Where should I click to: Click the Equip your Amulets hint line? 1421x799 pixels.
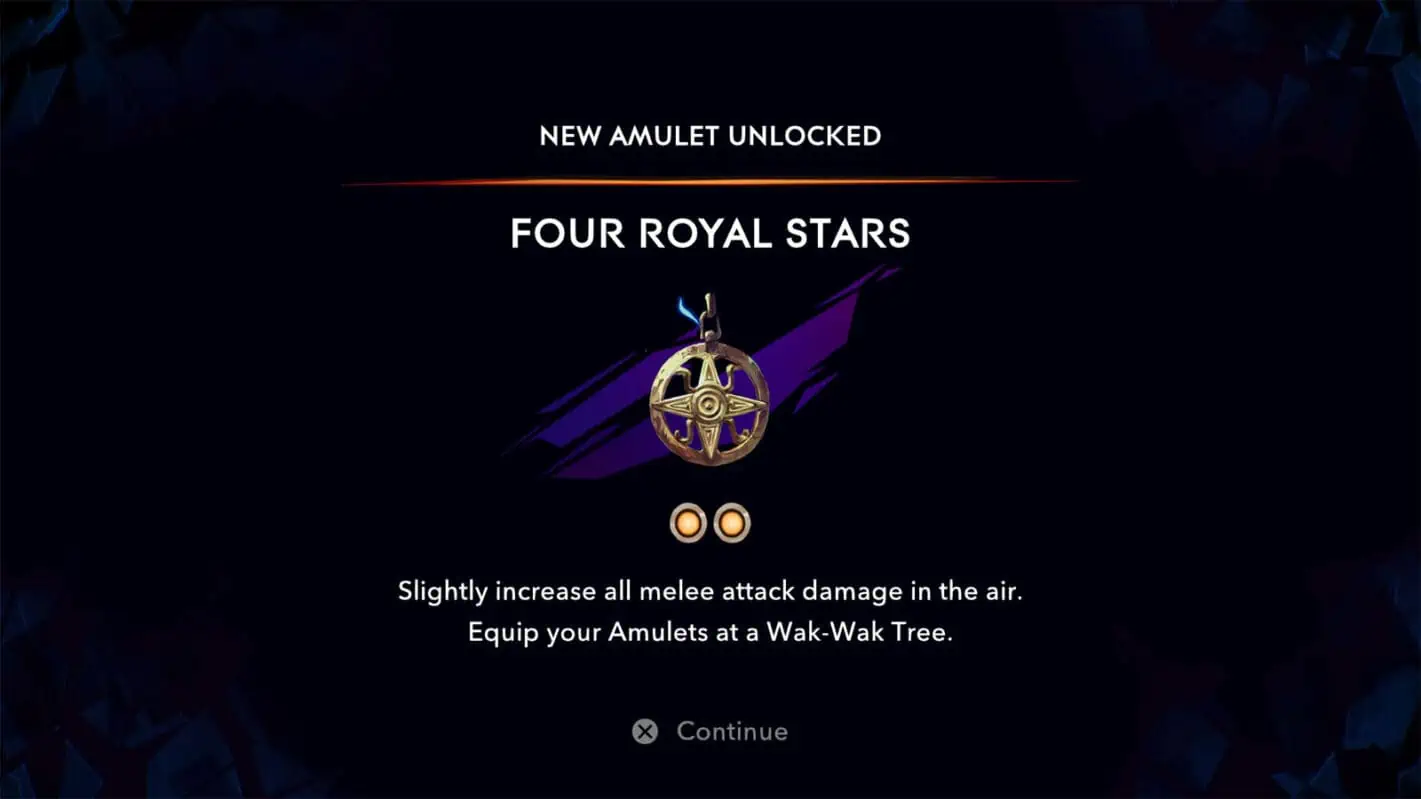[x=710, y=635]
